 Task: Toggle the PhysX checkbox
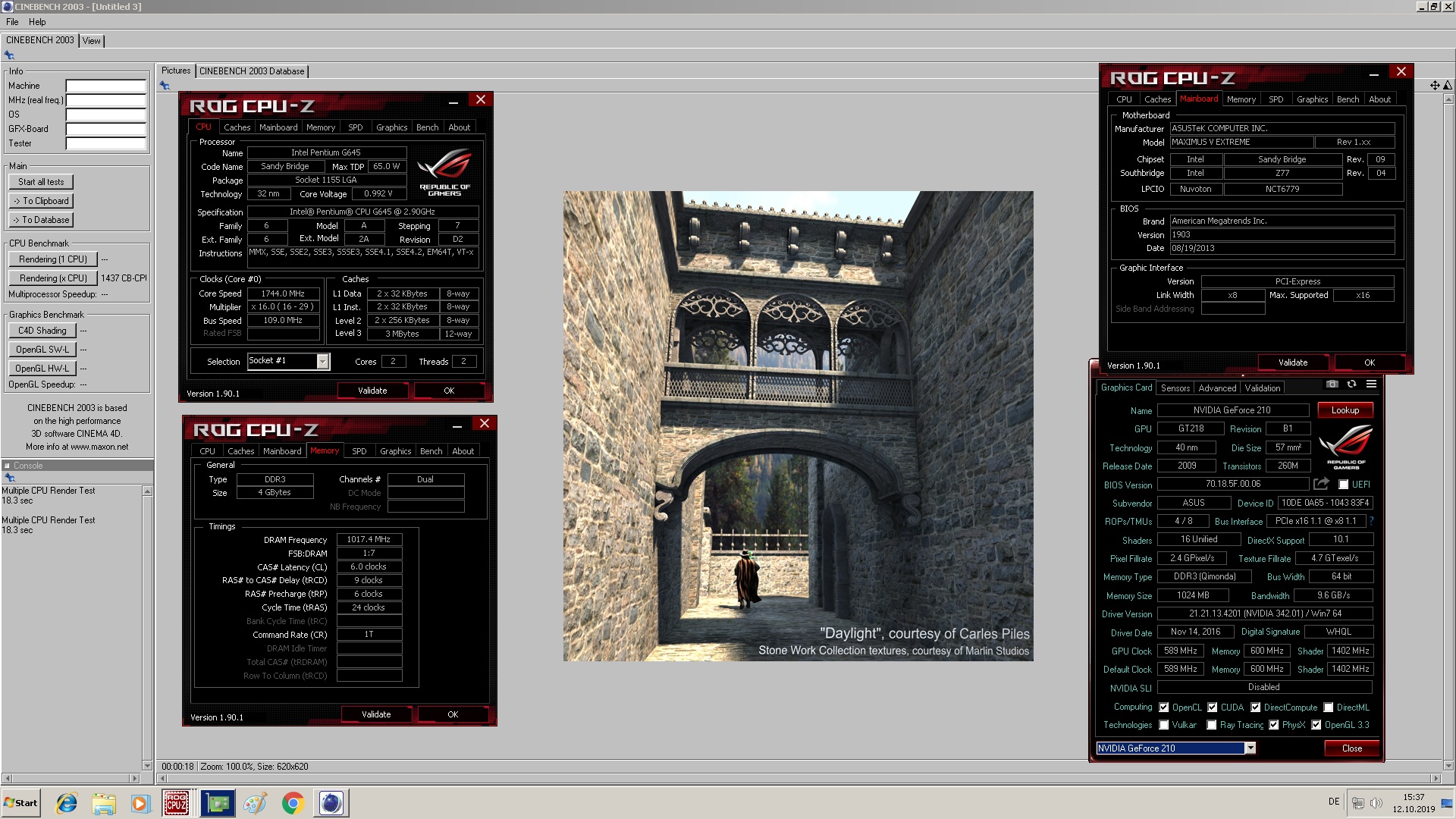click(x=1274, y=725)
